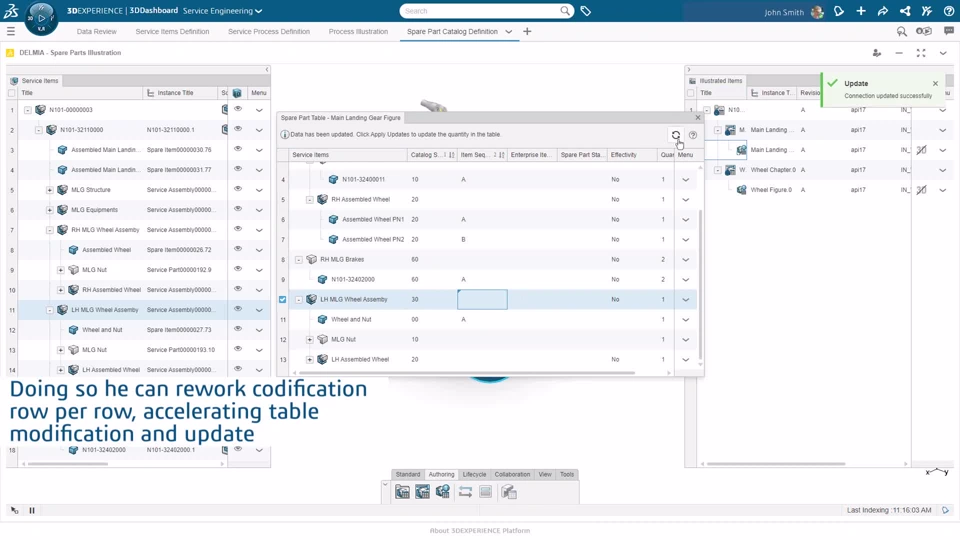This screenshot has height=540, width=960.
Task: Switch to Data Review tab
Action: tap(96, 31)
